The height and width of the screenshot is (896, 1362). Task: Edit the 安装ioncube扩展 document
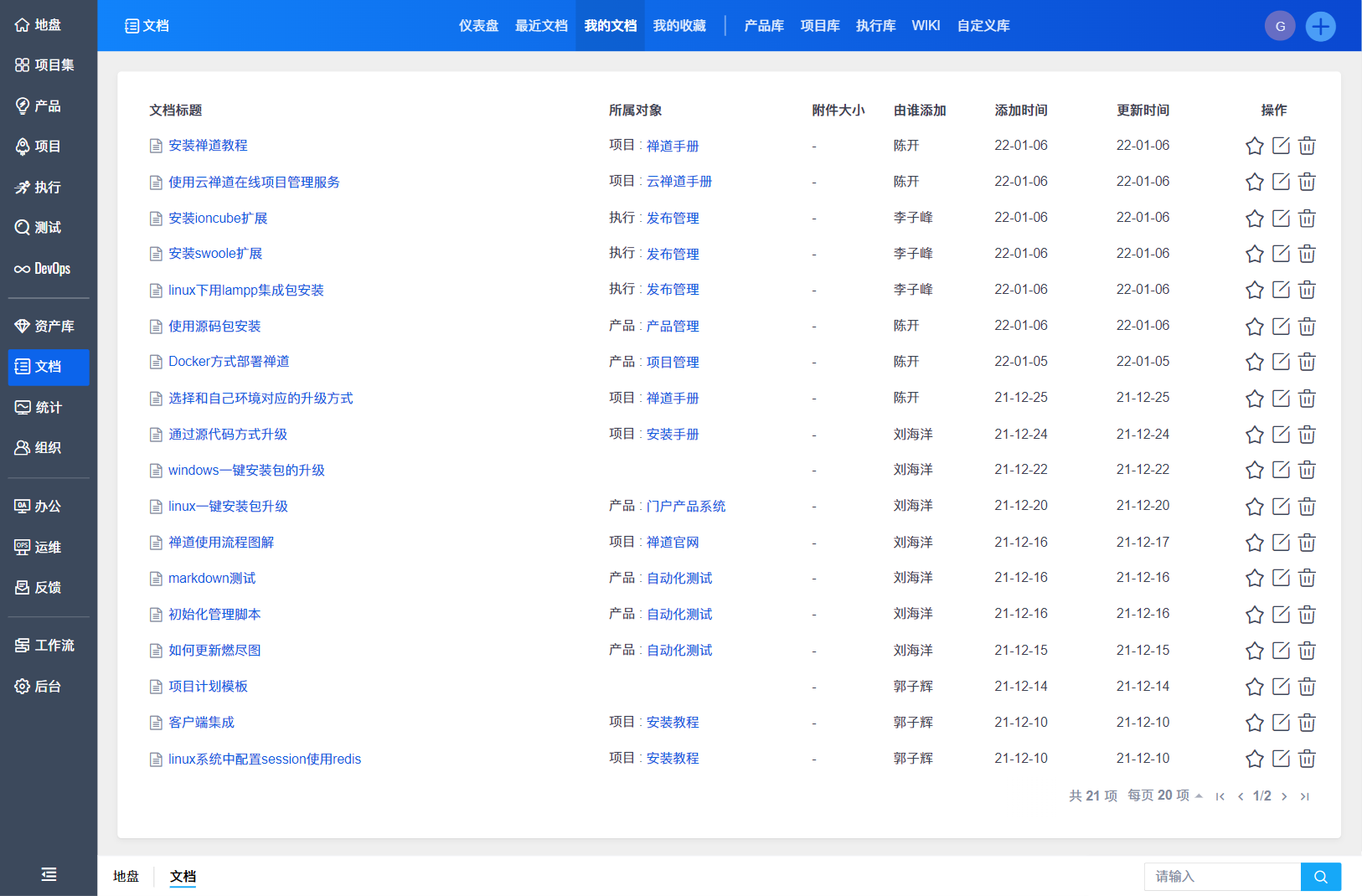click(x=1281, y=219)
